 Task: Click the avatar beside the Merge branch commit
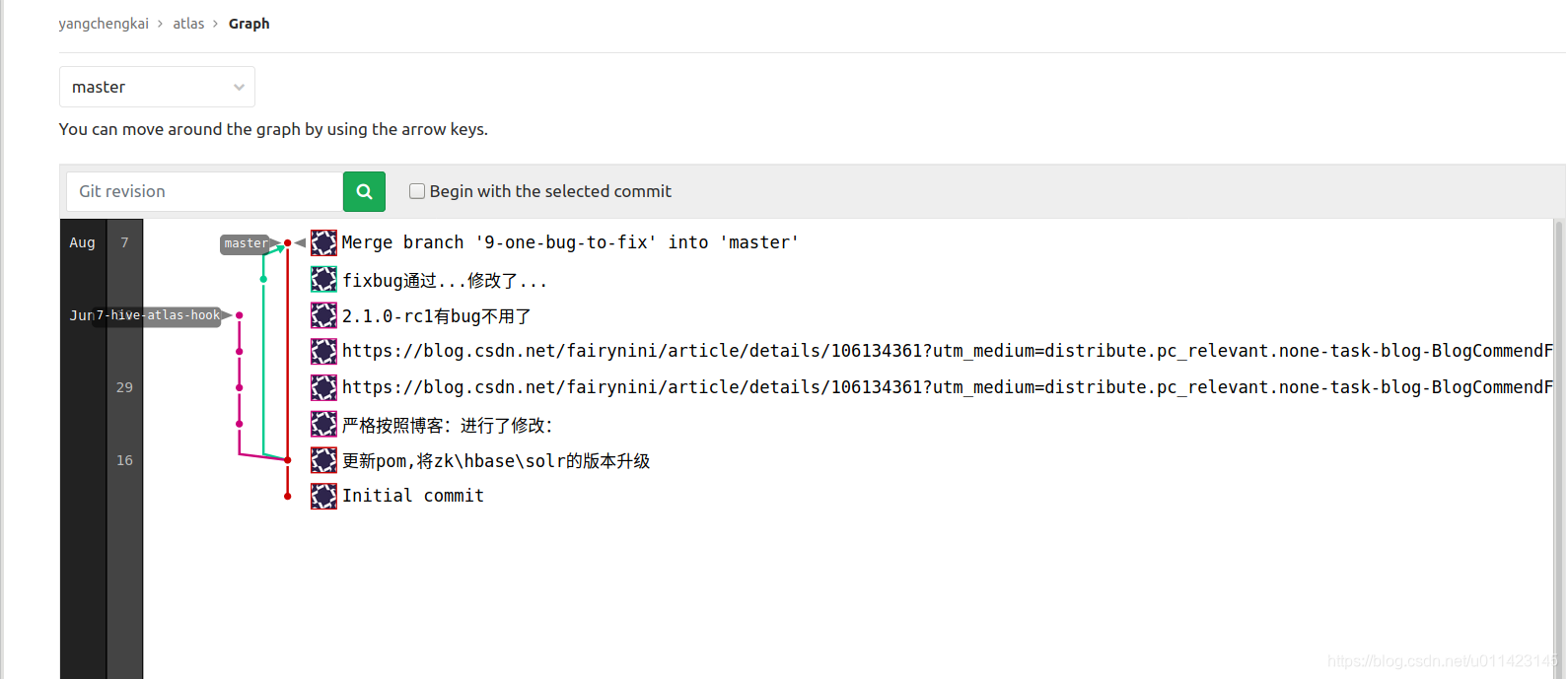point(323,242)
